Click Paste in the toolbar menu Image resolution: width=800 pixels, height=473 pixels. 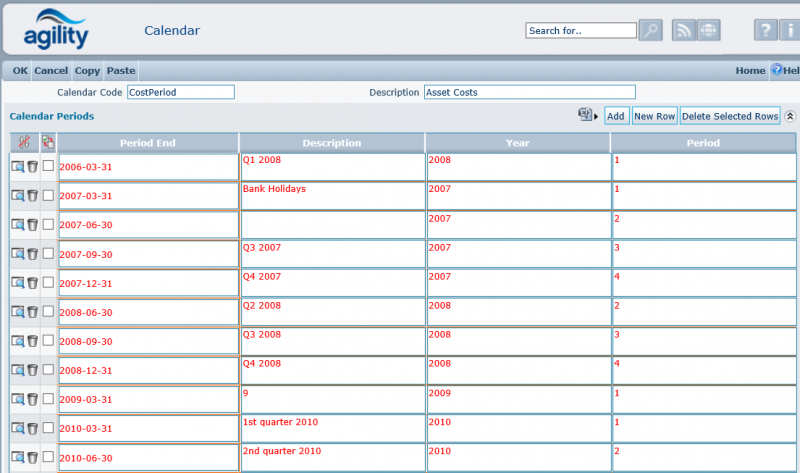(x=120, y=71)
